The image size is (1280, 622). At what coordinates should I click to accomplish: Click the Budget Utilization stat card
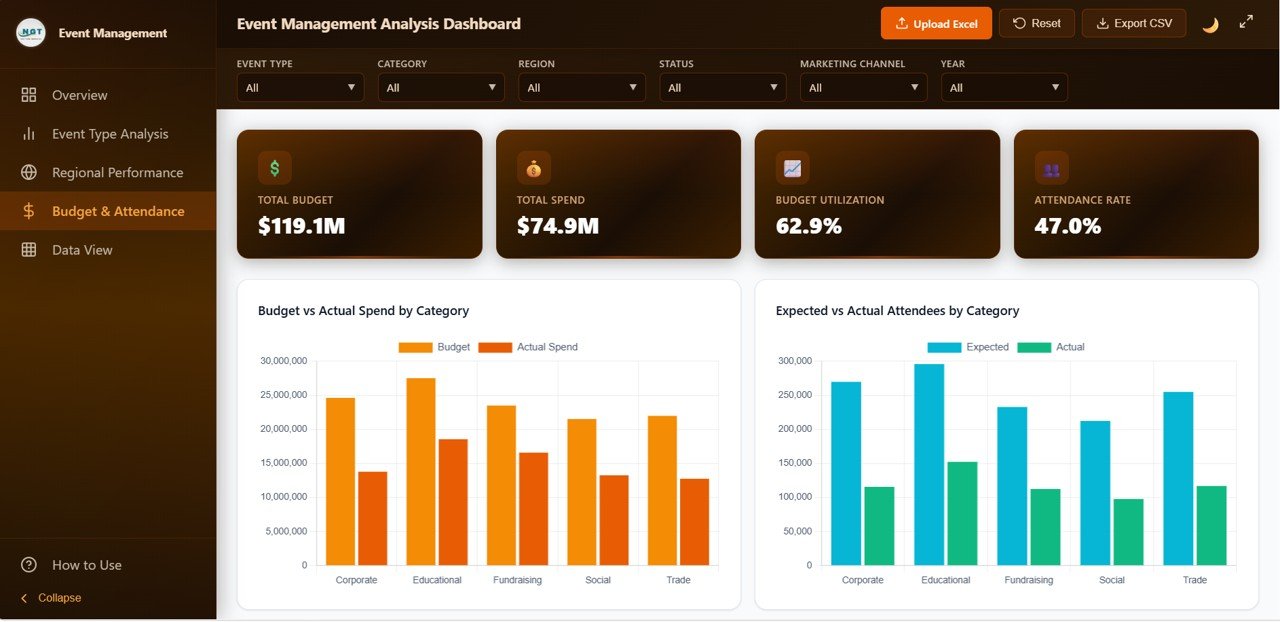(877, 193)
